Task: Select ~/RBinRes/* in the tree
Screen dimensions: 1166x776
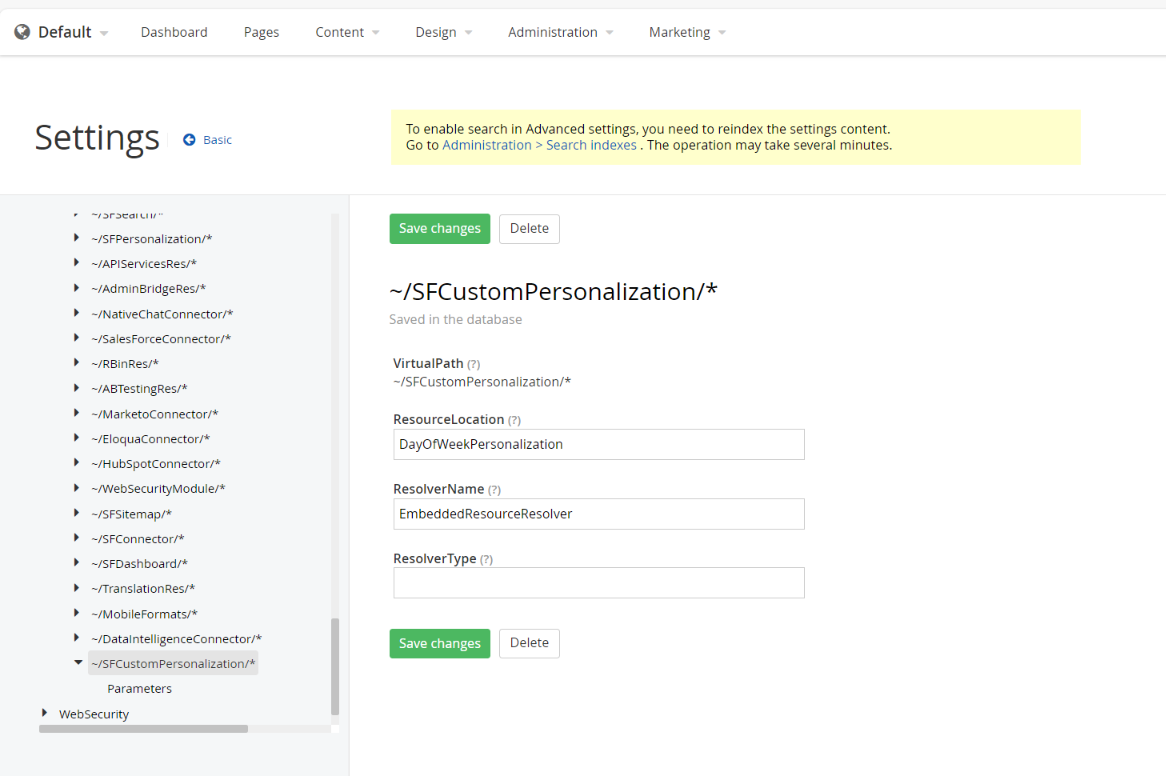Action: (x=125, y=364)
